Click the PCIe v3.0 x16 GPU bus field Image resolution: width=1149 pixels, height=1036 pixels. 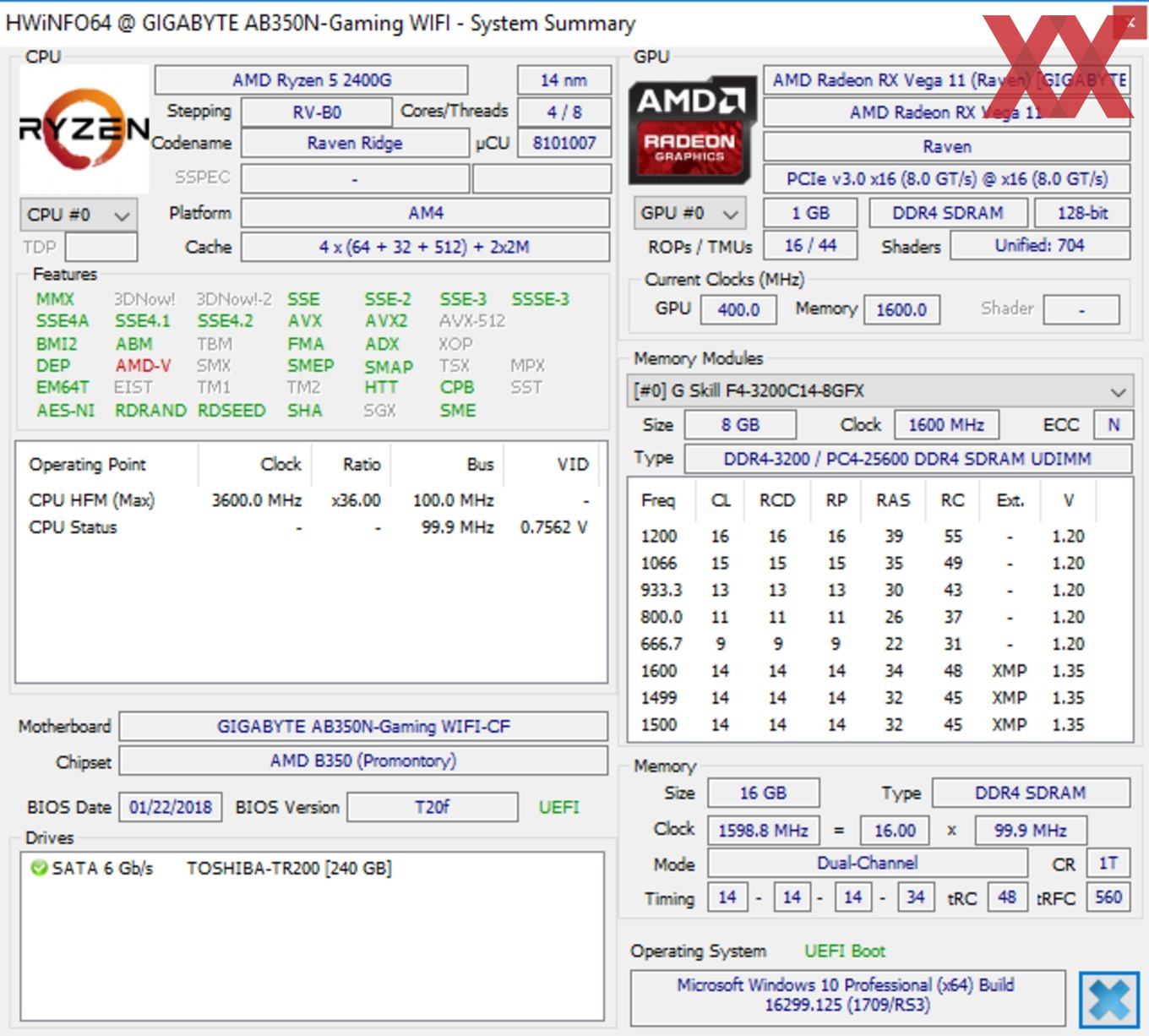click(x=947, y=179)
